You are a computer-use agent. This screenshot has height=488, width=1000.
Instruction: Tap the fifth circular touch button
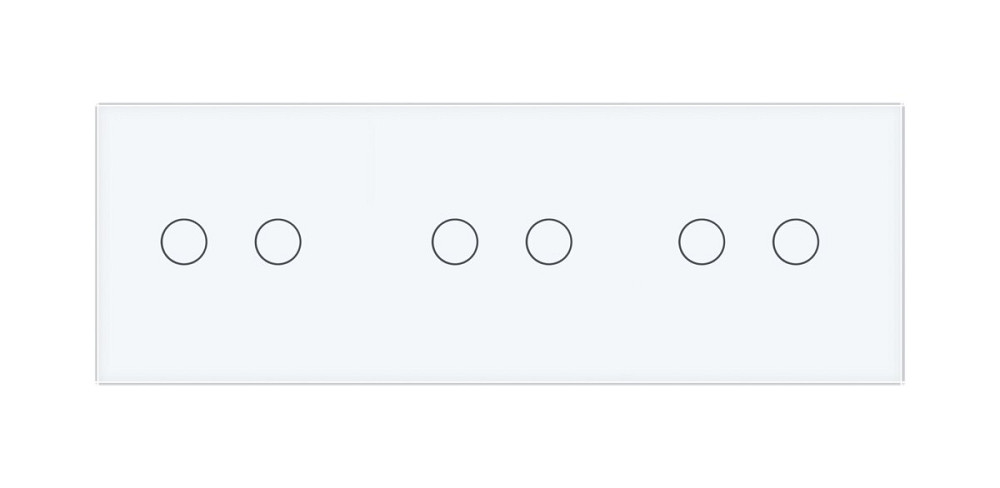click(701, 242)
